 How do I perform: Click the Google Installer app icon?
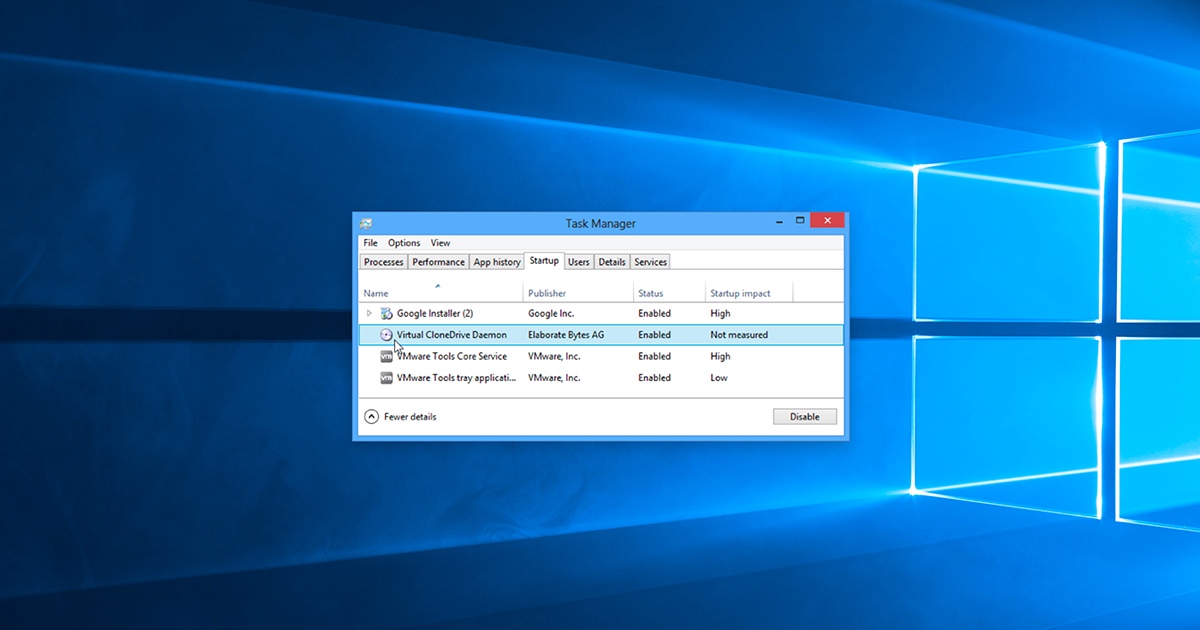[x=387, y=314]
